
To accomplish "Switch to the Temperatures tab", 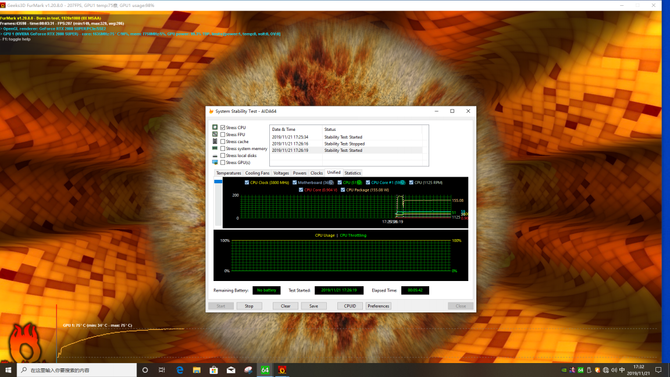I will coord(229,173).
